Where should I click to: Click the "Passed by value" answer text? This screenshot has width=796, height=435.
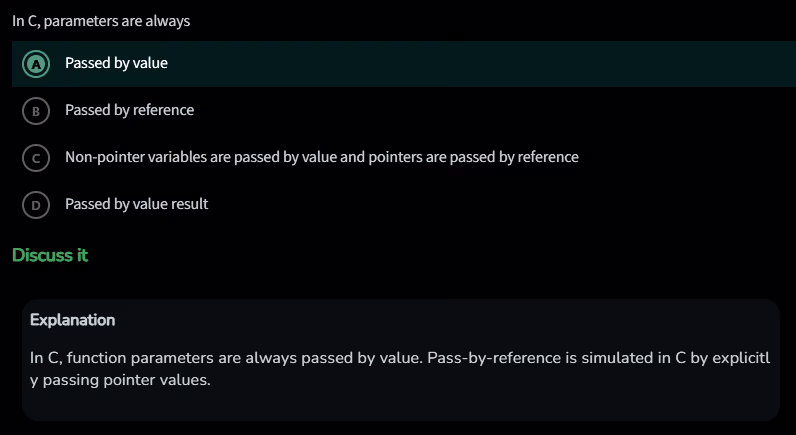click(116, 63)
